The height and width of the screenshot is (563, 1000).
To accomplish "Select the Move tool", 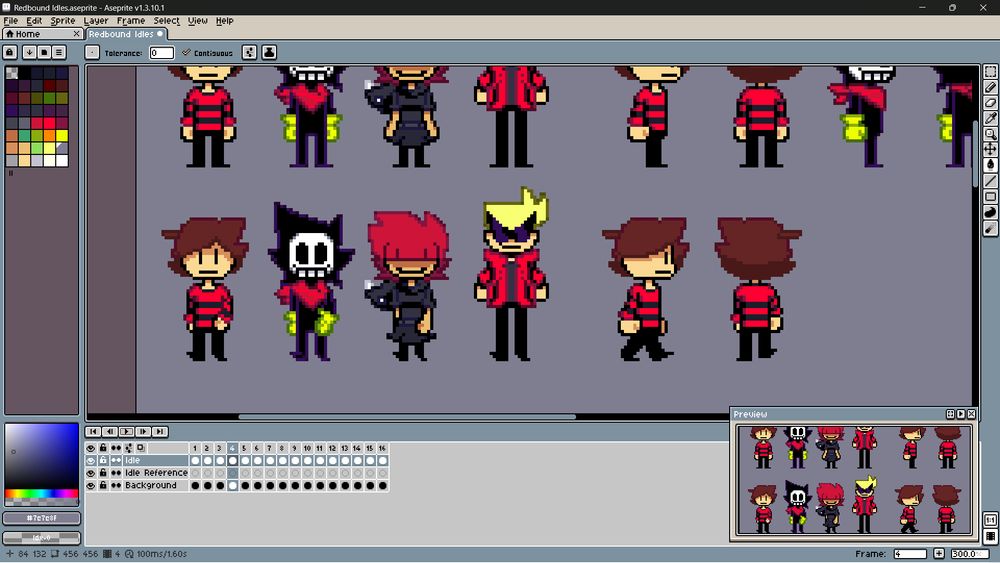I will pos(990,149).
